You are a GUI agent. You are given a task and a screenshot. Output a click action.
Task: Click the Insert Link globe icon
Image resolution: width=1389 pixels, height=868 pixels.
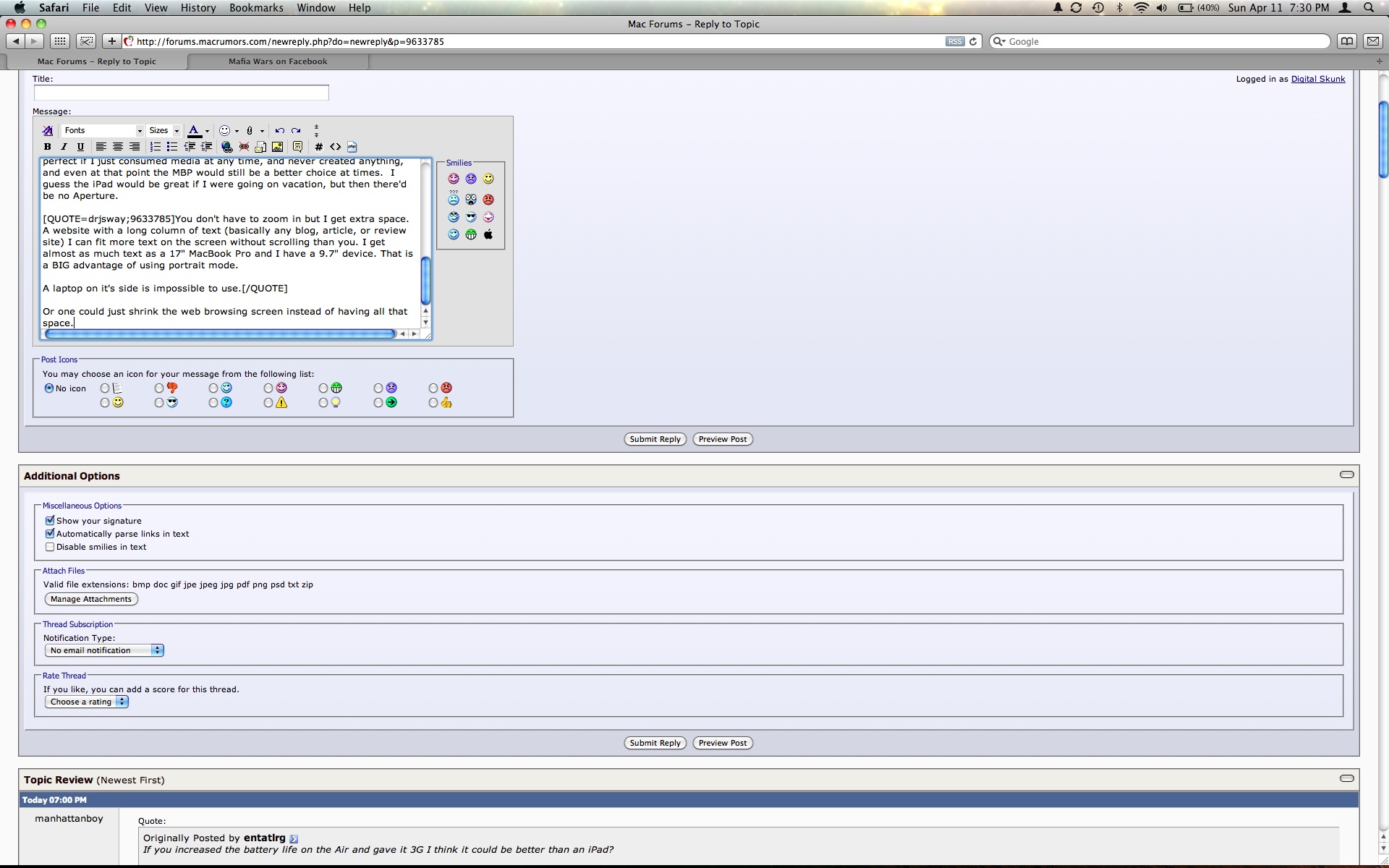[x=227, y=147]
